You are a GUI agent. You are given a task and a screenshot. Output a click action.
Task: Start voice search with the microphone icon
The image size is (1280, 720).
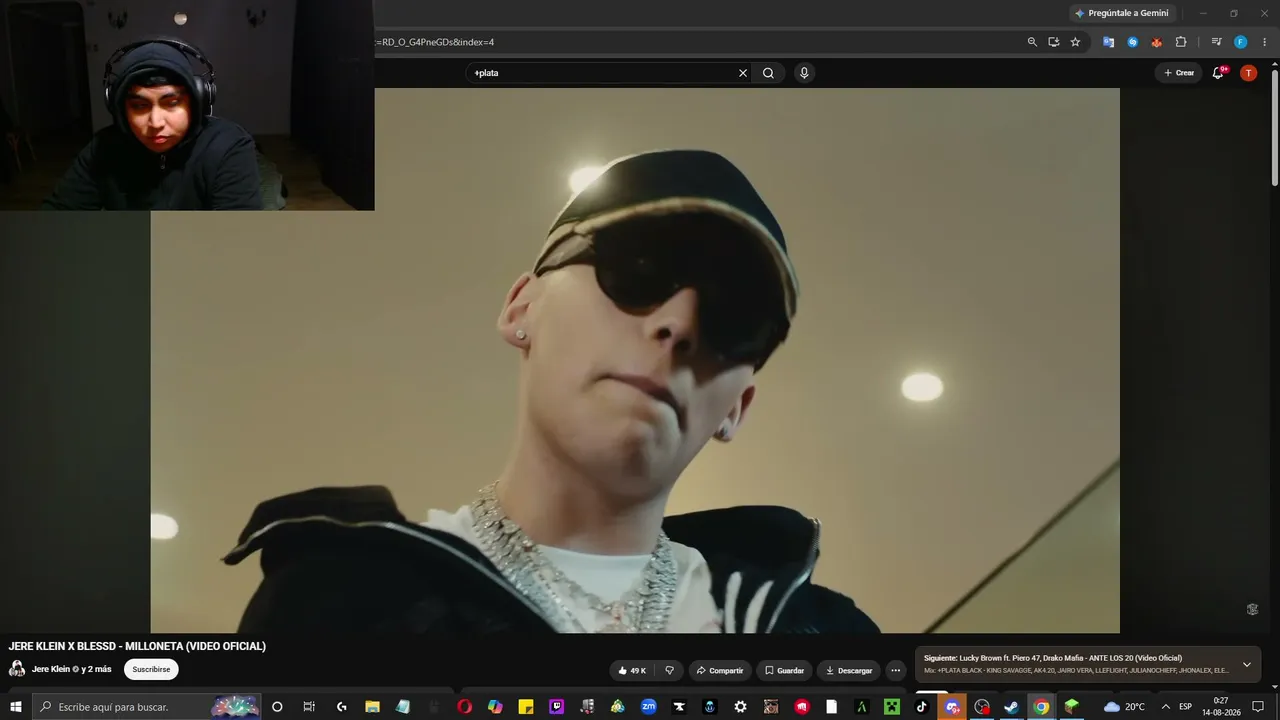[x=803, y=73]
